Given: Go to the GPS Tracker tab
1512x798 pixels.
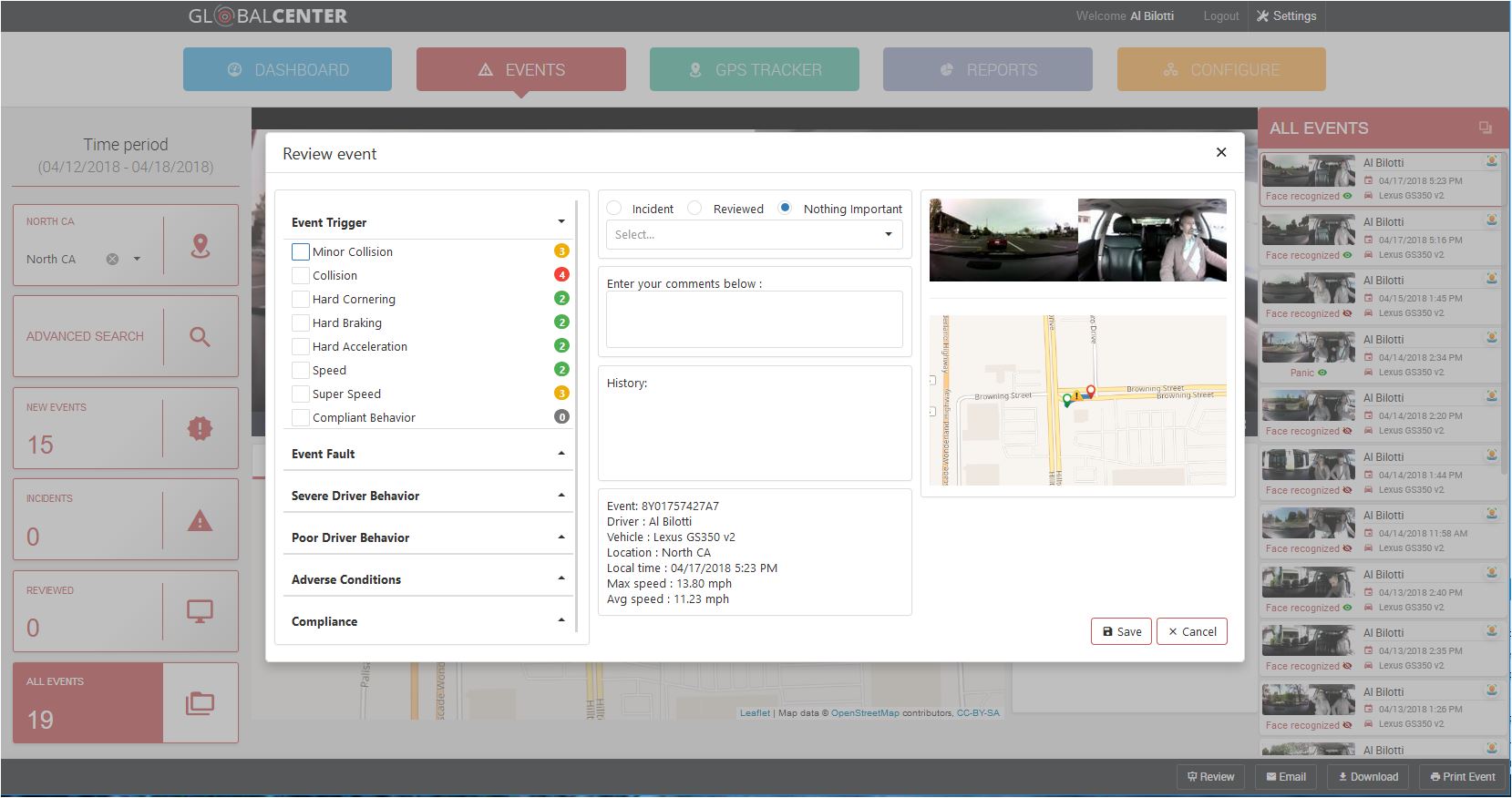Looking at the screenshot, I should 755,69.
